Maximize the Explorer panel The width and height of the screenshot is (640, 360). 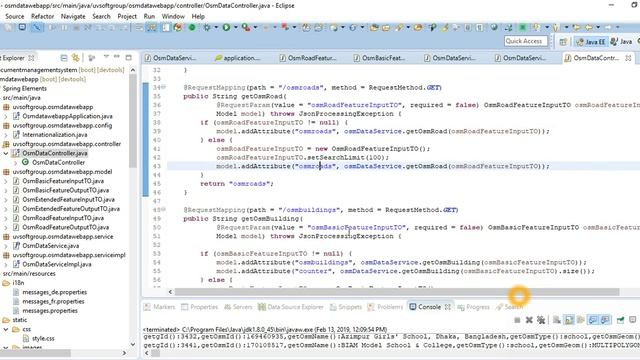tap(129, 58)
